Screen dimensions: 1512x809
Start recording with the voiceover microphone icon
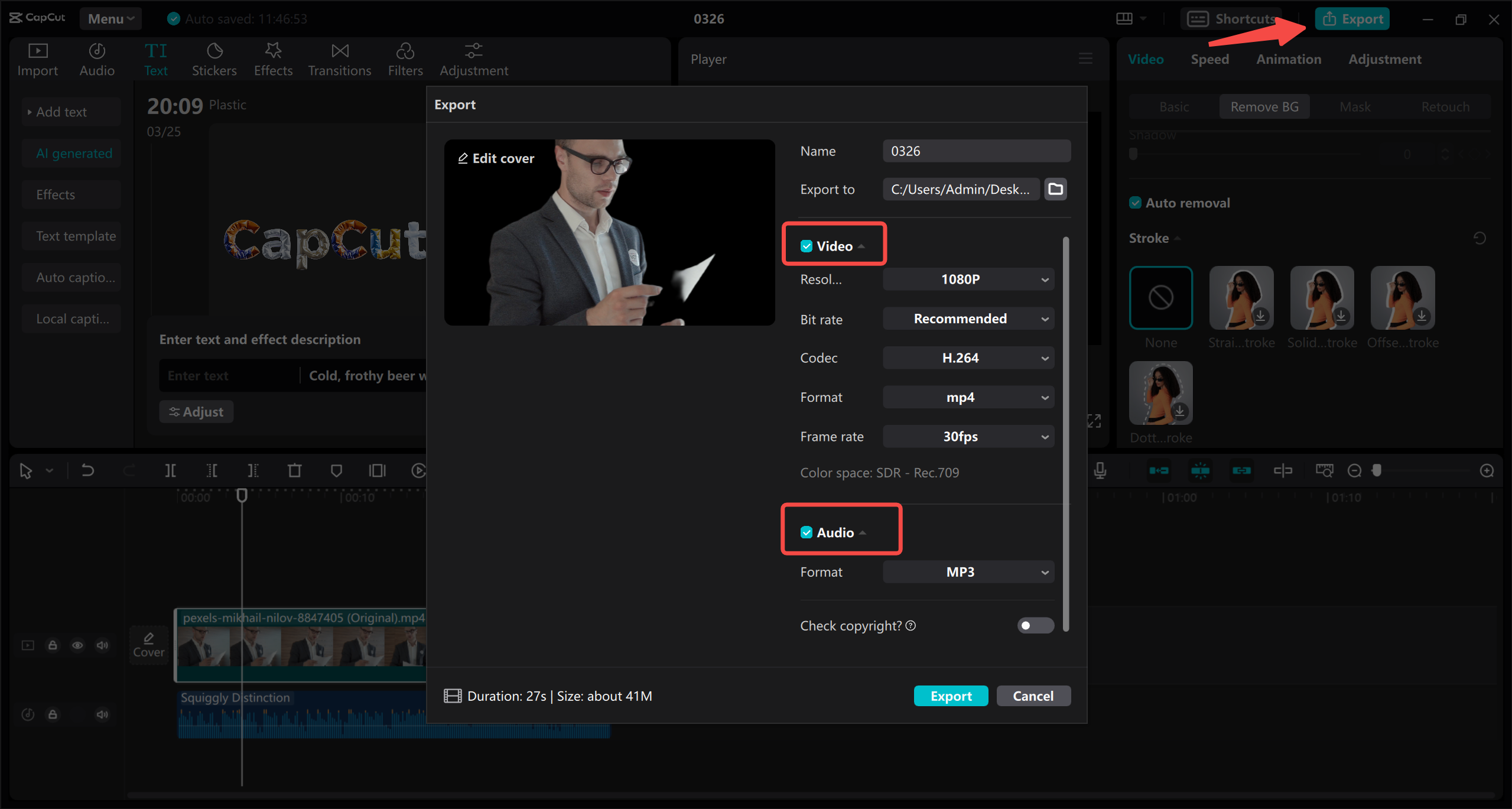point(1100,470)
